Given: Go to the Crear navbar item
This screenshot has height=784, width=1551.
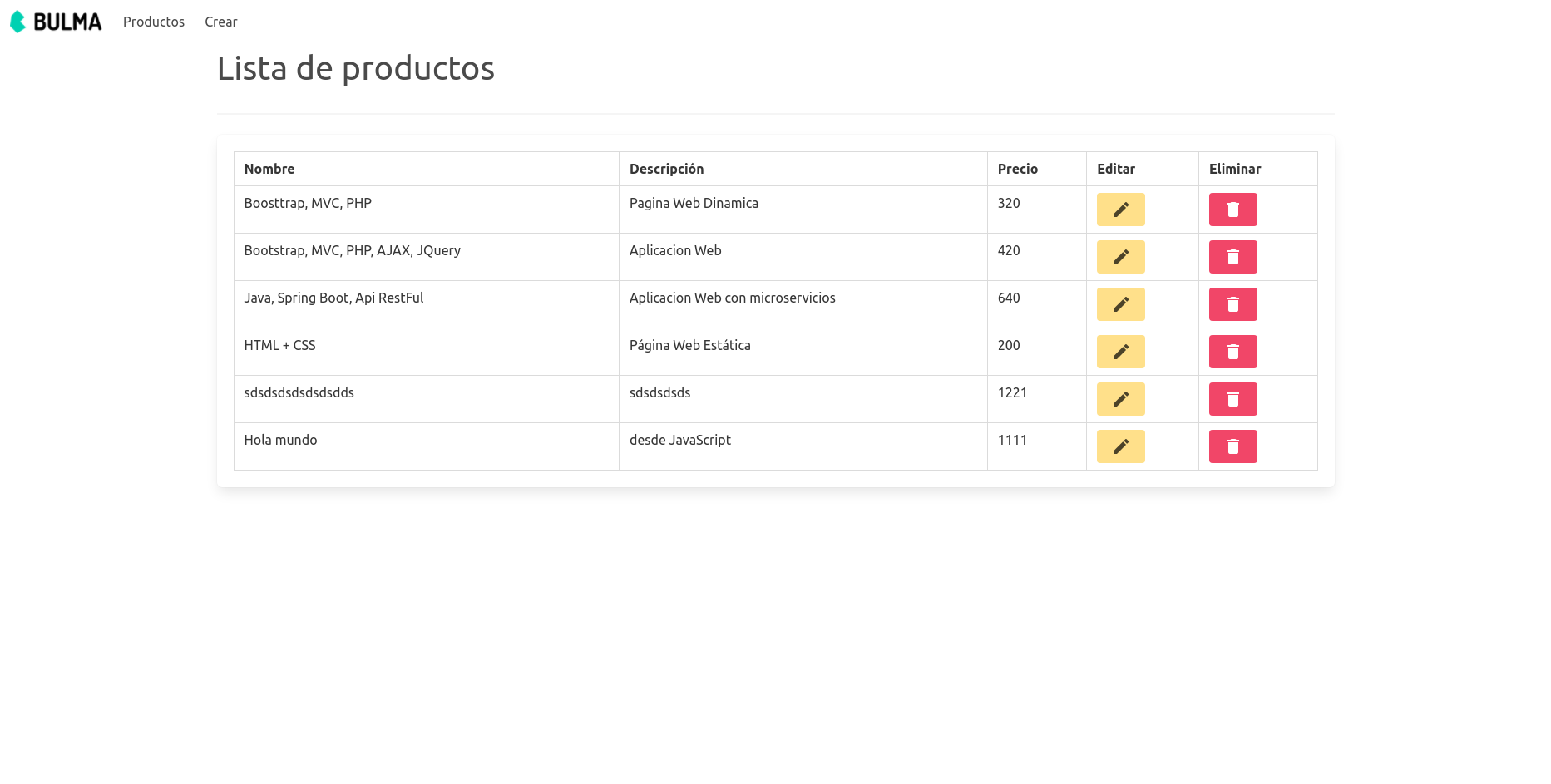Looking at the screenshot, I should coord(221,22).
